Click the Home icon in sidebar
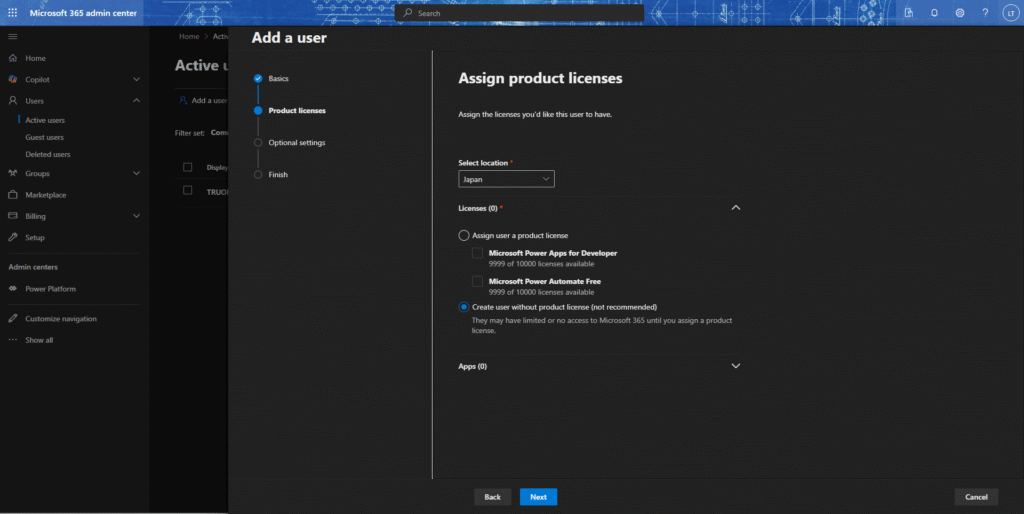Screen dimensions: 1024x514 tap(13, 58)
